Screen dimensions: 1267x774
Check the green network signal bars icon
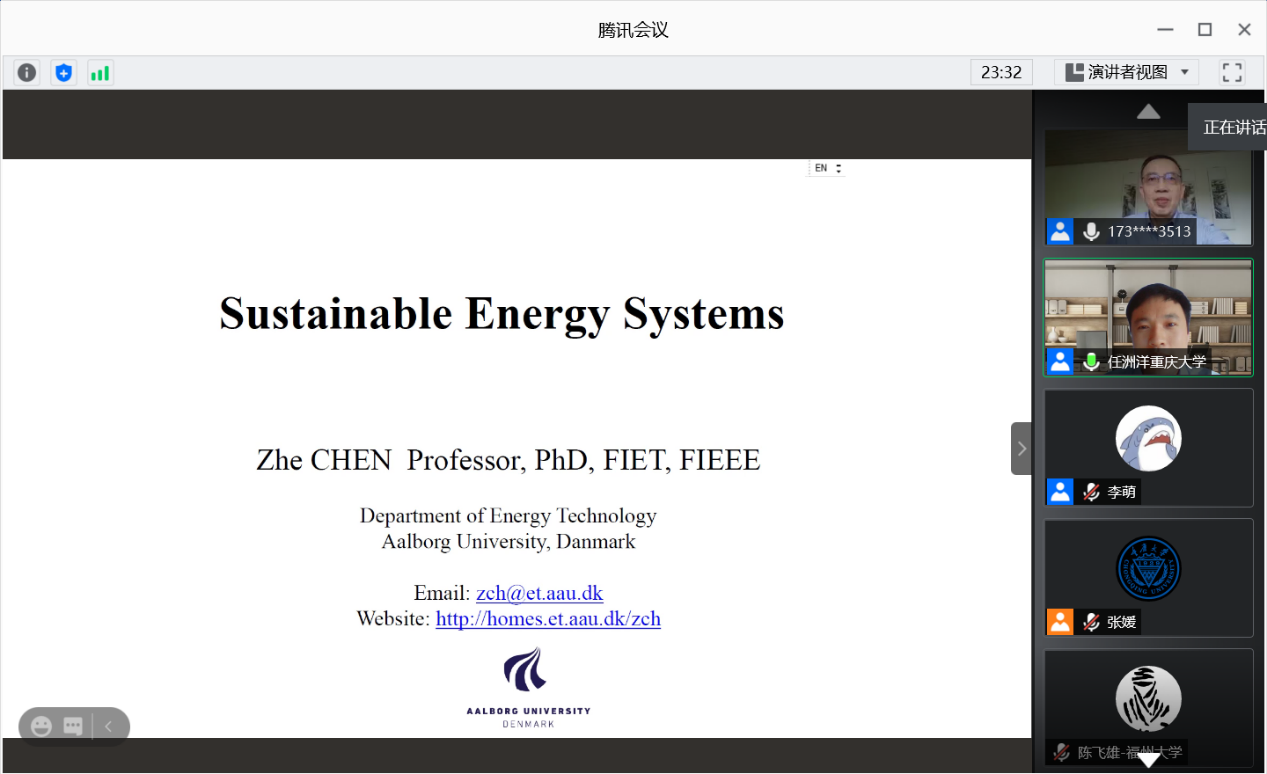tap(100, 72)
